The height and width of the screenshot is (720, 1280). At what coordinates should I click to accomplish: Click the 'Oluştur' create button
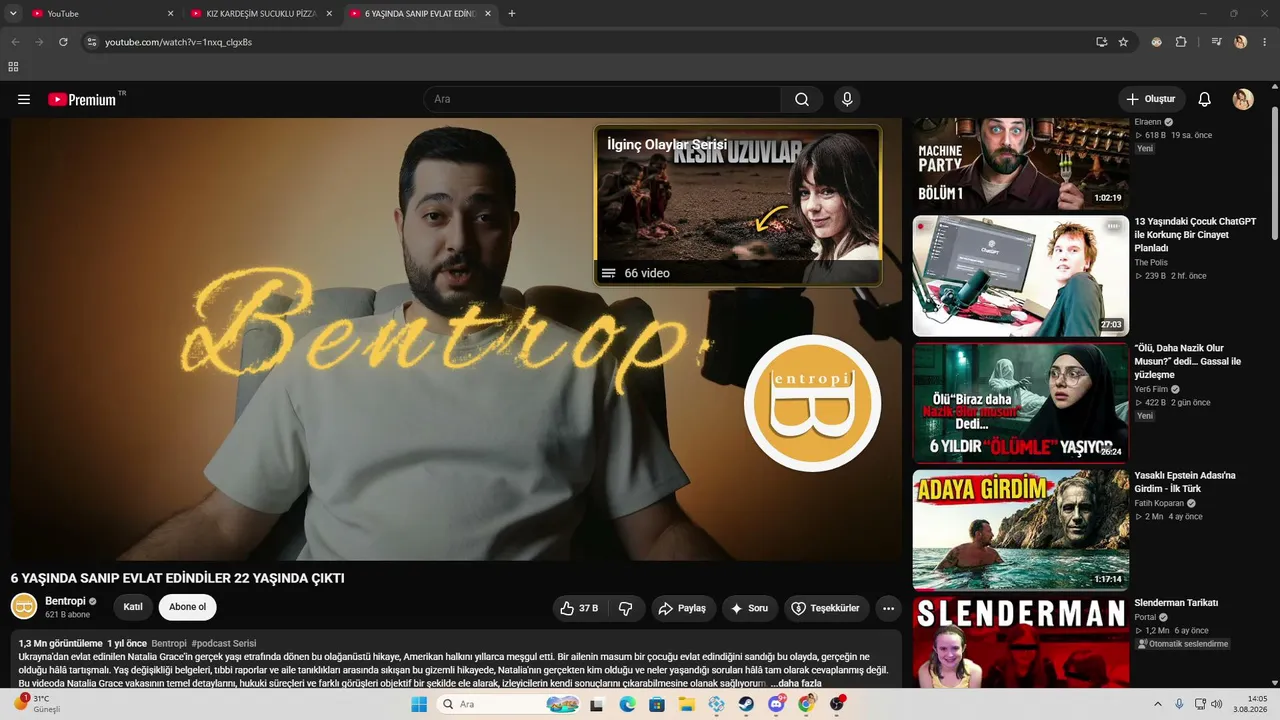[1151, 99]
